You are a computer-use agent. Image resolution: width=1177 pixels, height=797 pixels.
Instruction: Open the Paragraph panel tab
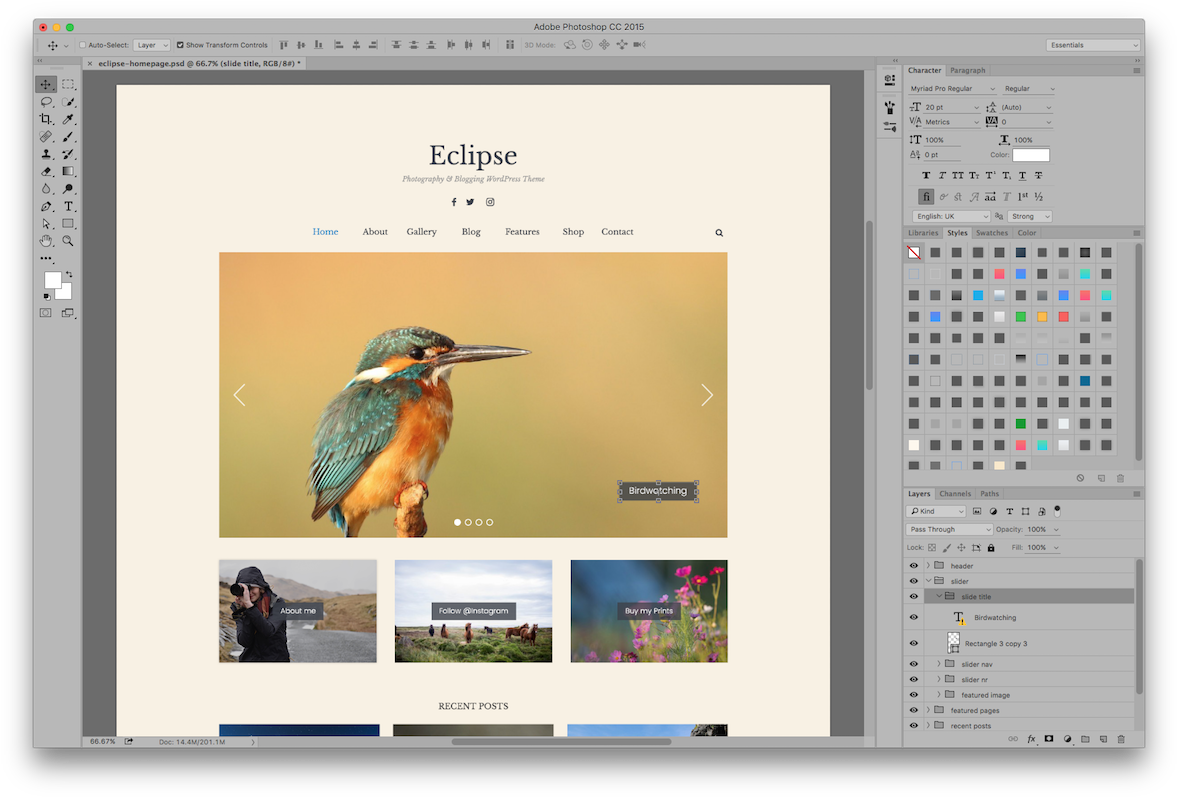click(967, 70)
